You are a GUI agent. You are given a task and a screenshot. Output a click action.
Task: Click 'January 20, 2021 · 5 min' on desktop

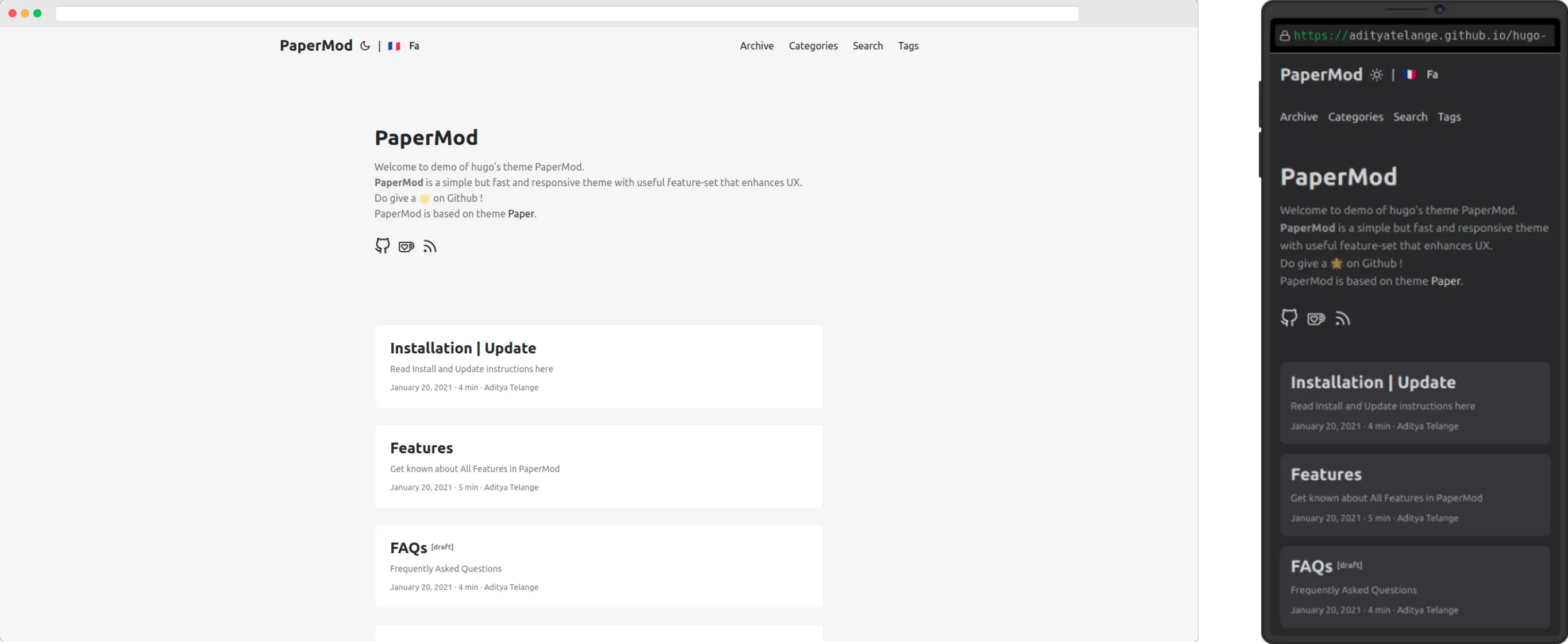[434, 487]
